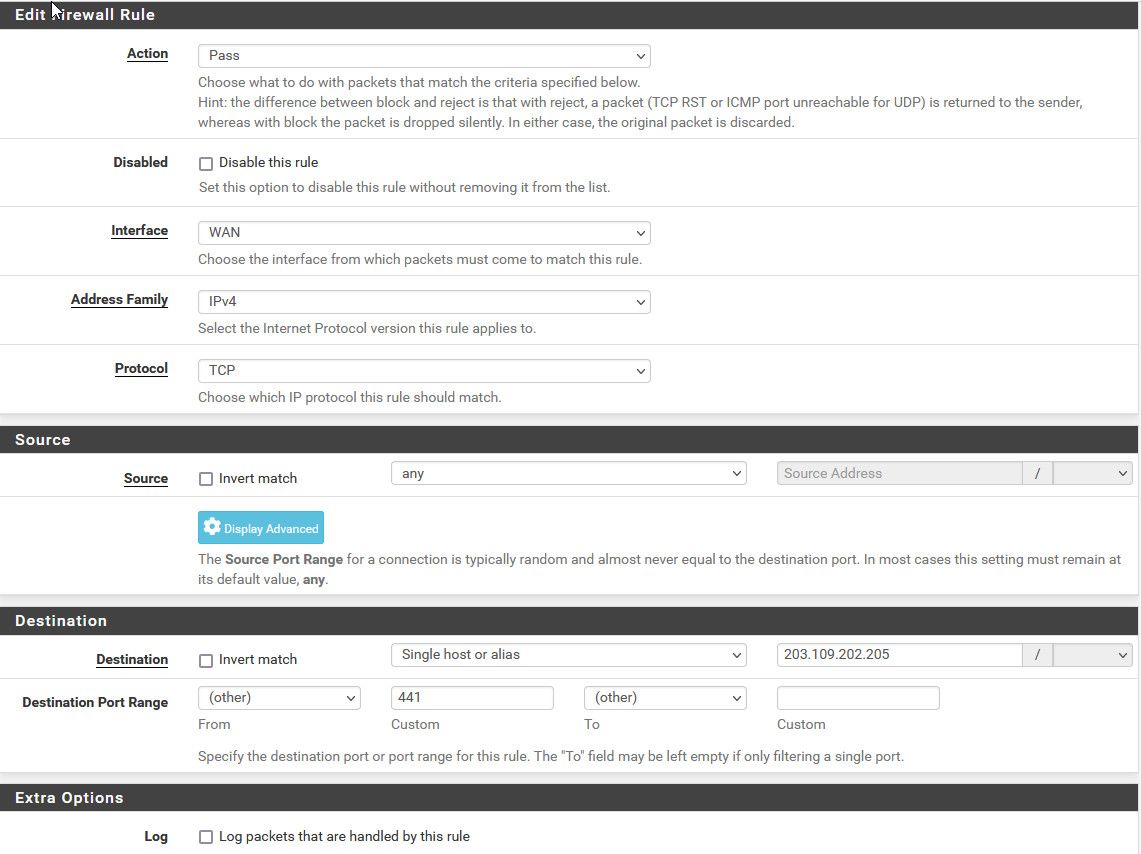Click the Address Family label link

[x=119, y=300]
